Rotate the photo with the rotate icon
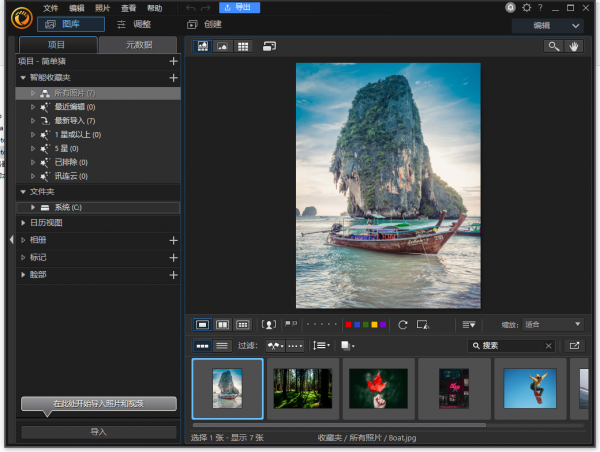The width and height of the screenshot is (600, 452). (403, 324)
